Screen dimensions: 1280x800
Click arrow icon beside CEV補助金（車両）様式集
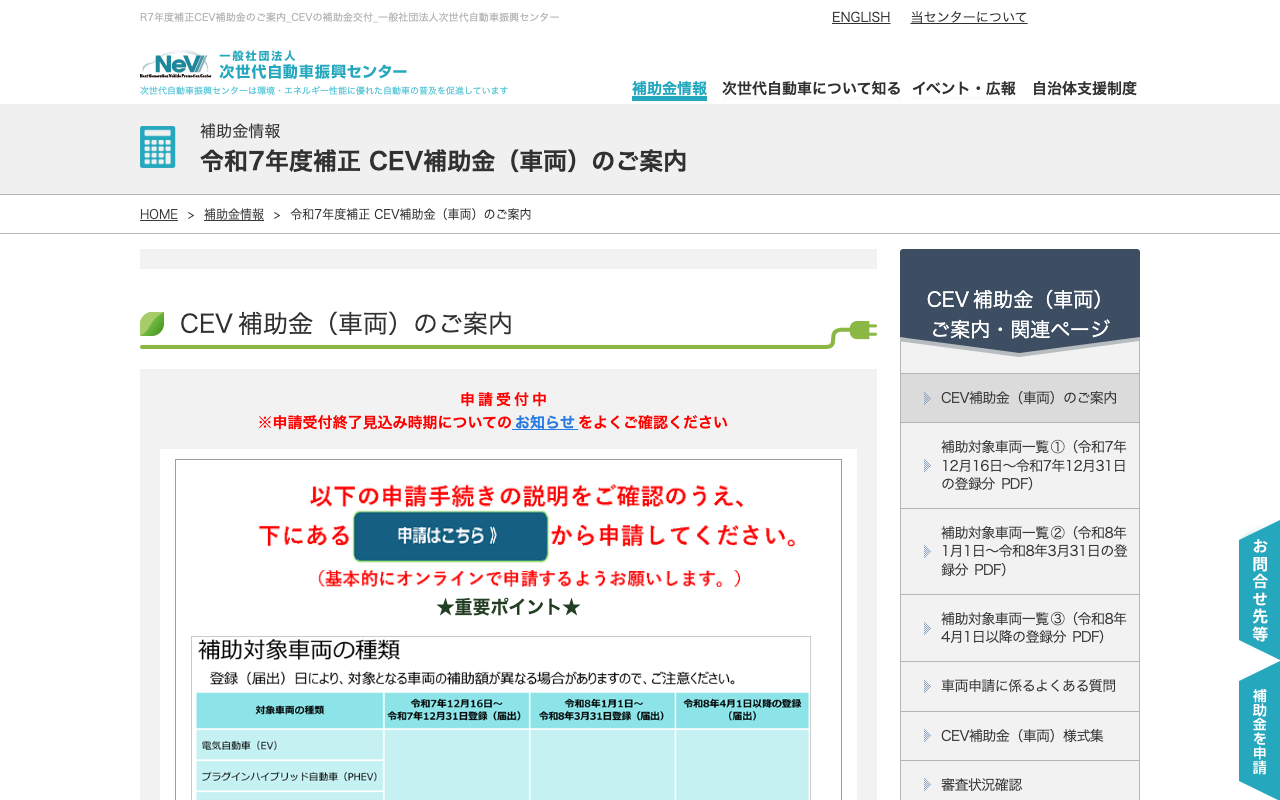(927, 736)
